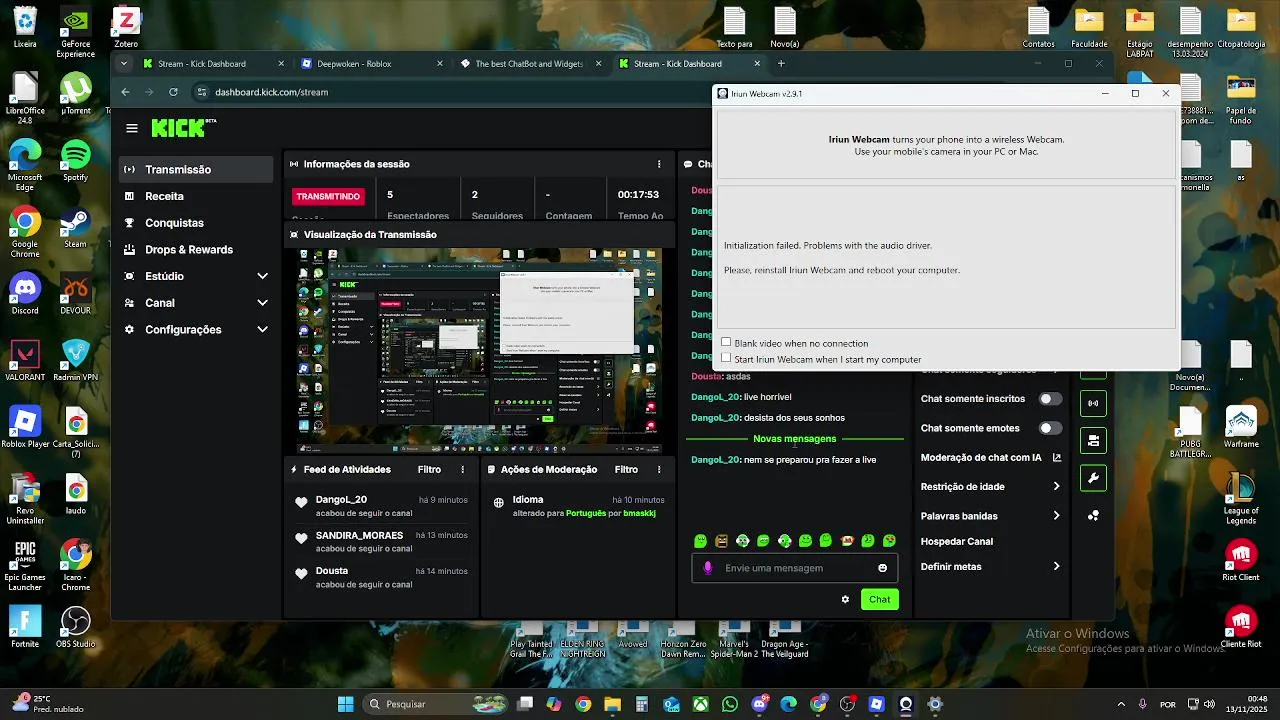The height and width of the screenshot is (720, 1280).
Task: Open the League of Legends desktop shortcut
Action: coord(1241,495)
